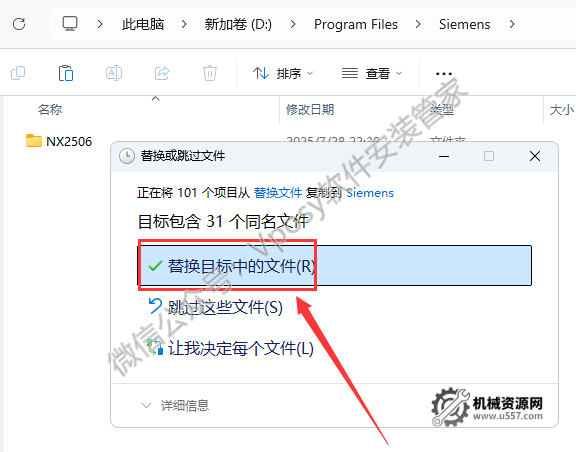Click the Share toolbar icon
576x452 pixels.
click(162, 73)
